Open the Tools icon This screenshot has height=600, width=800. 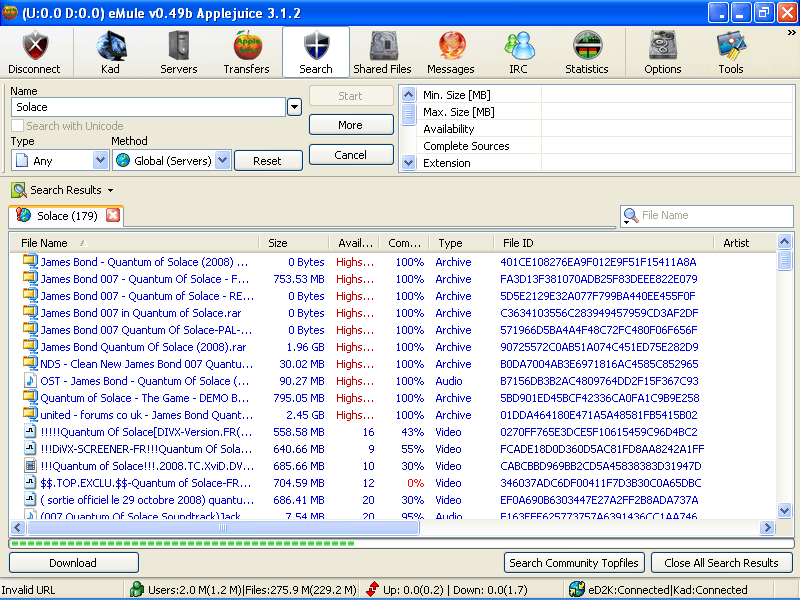pyautogui.click(x=731, y=46)
